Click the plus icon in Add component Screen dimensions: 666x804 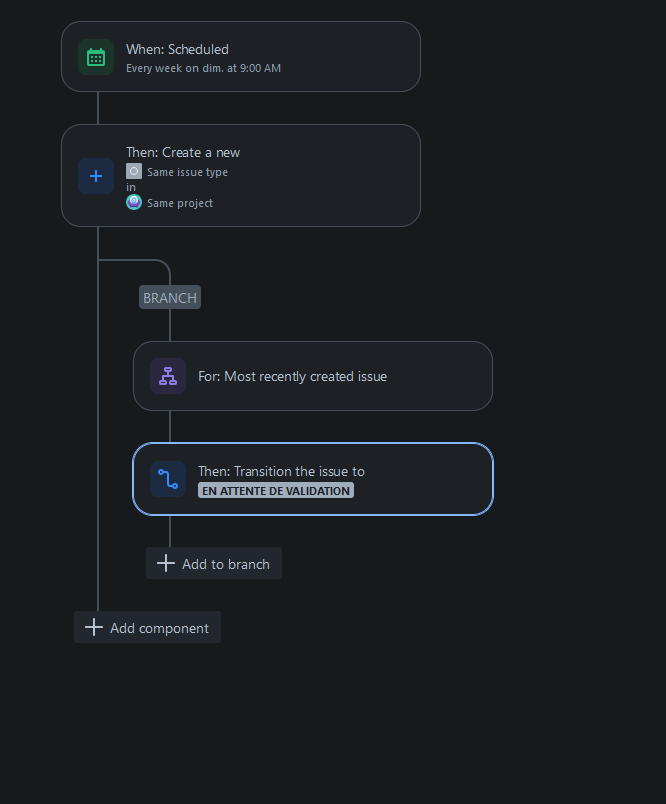coord(93,627)
